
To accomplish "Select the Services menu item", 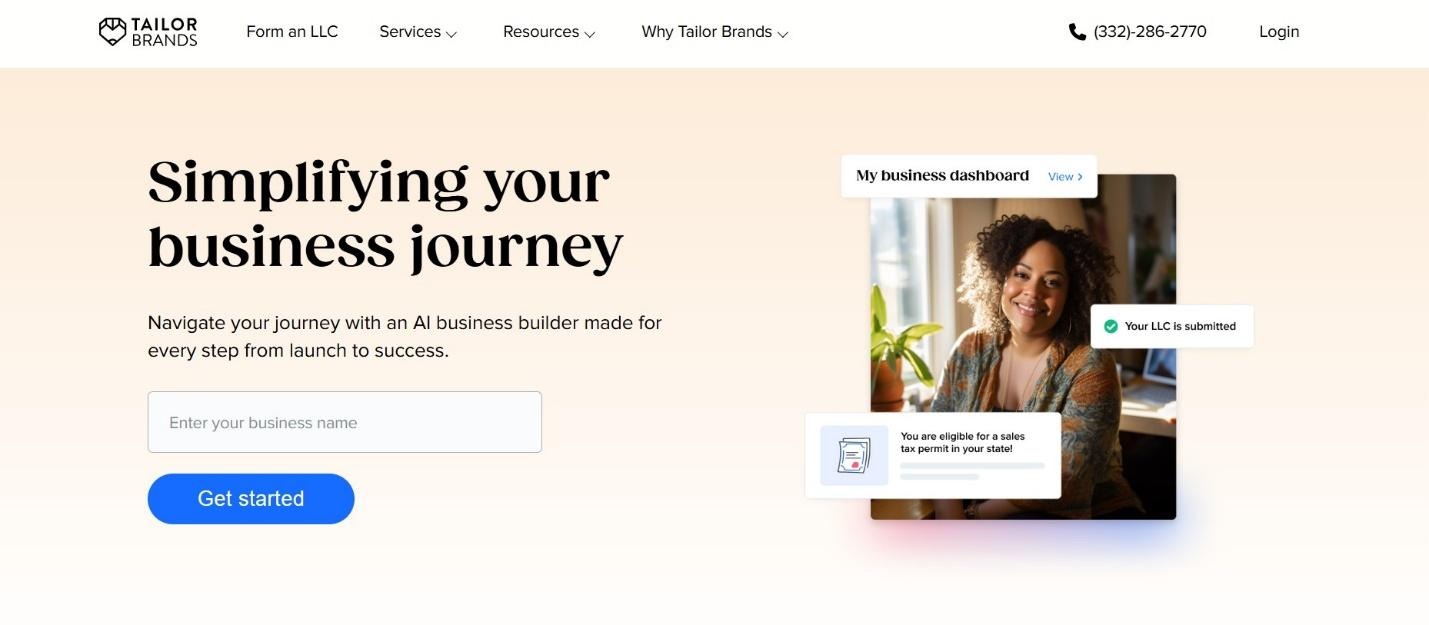I will coord(410,32).
